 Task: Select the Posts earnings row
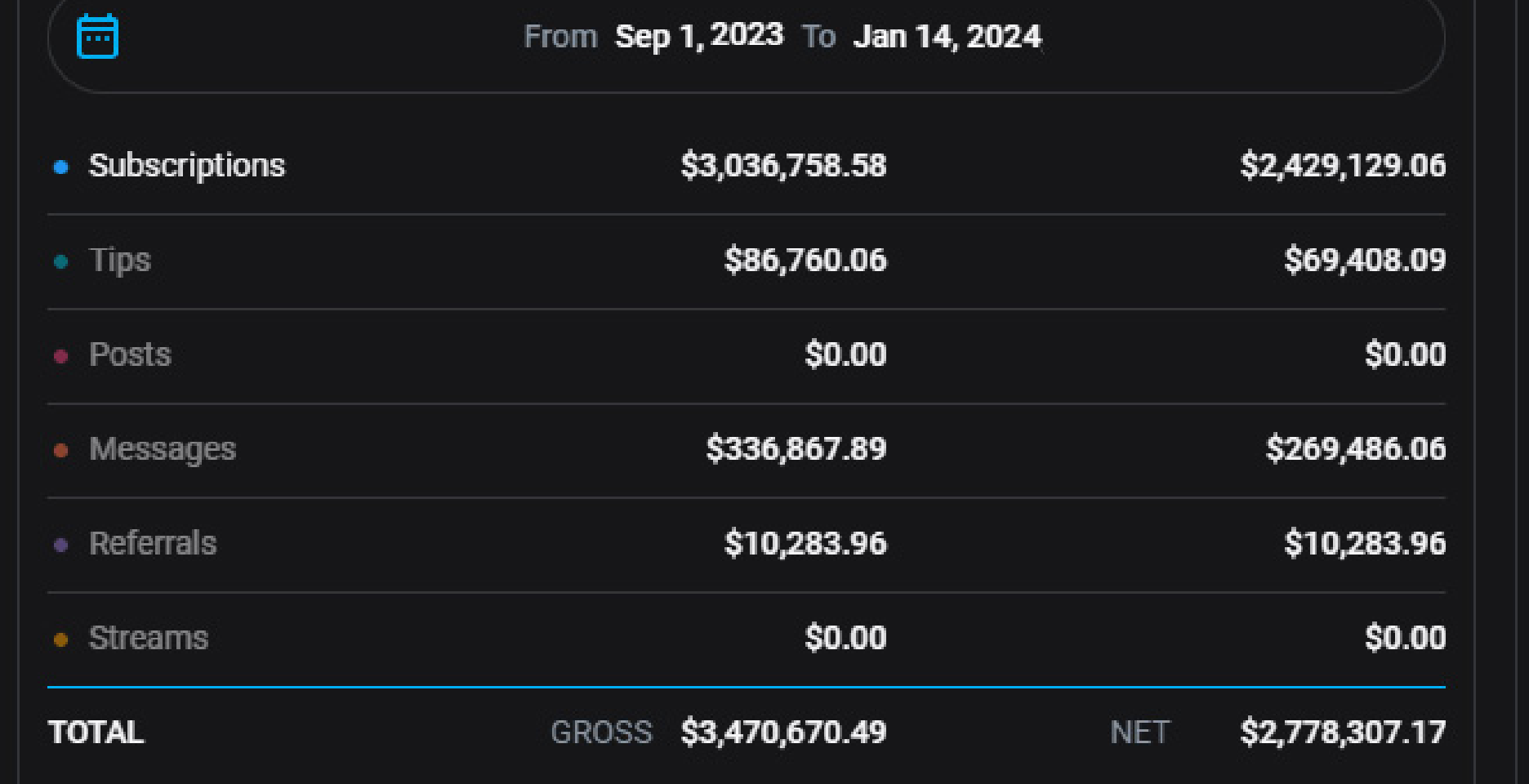click(x=747, y=356)
